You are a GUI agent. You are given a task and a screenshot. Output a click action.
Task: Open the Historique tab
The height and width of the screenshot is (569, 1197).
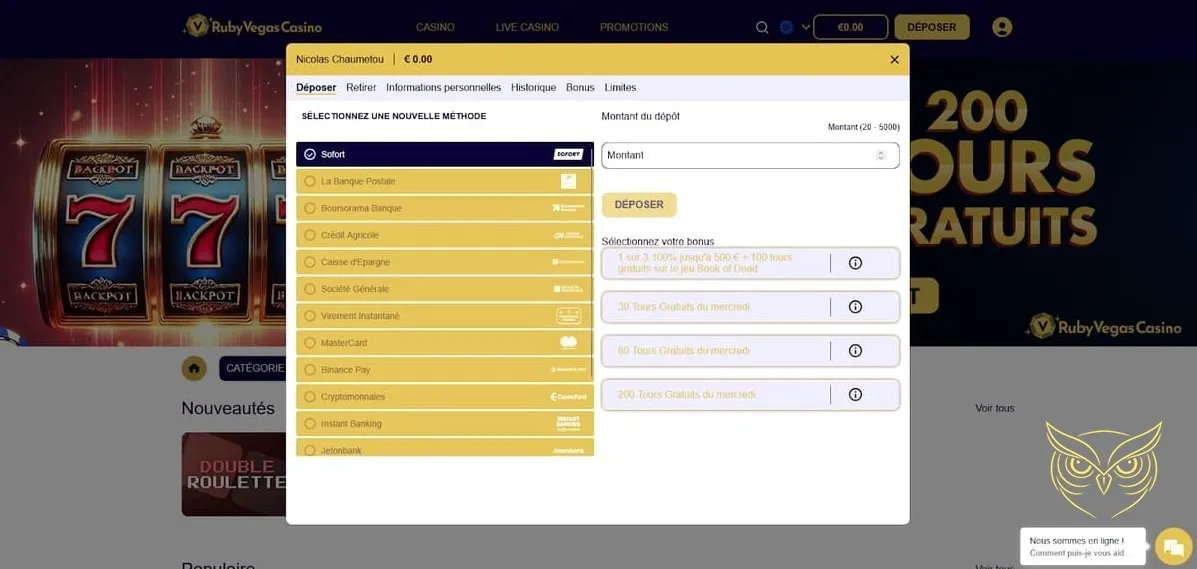[533, 88]
